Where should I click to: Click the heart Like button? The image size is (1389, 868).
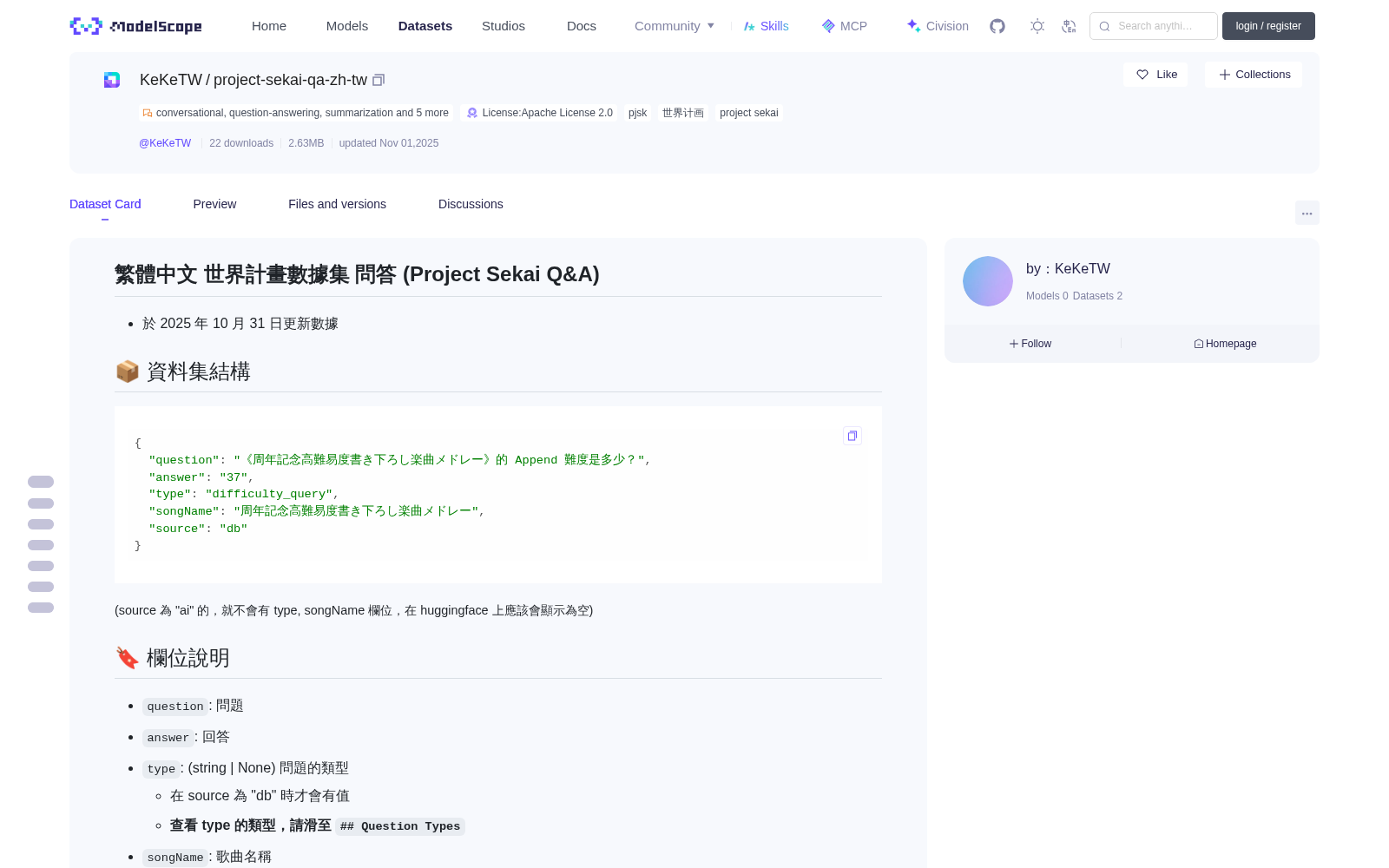(x=1155, y=75)
